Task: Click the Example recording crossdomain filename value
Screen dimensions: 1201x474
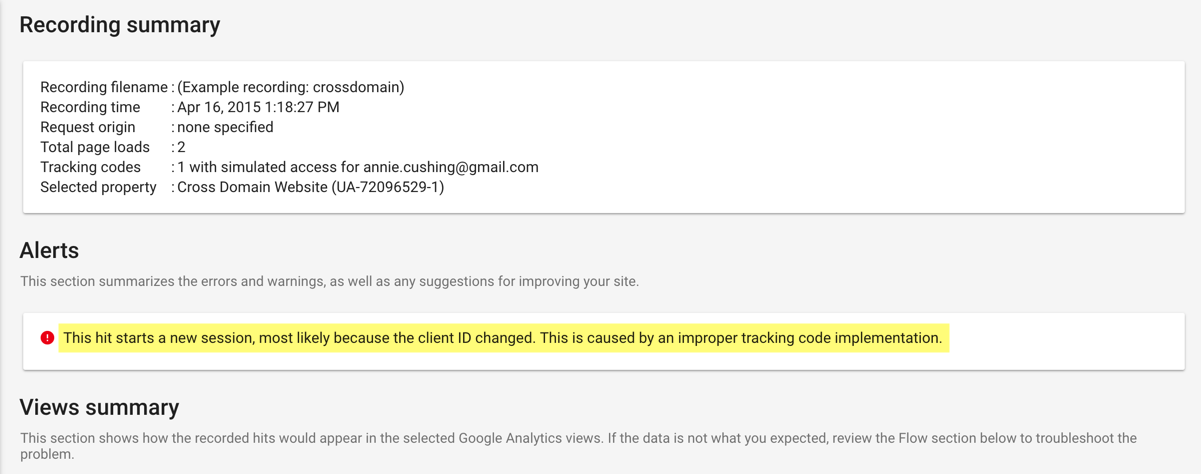Action: pyautogui.click(x=291, y=87)
